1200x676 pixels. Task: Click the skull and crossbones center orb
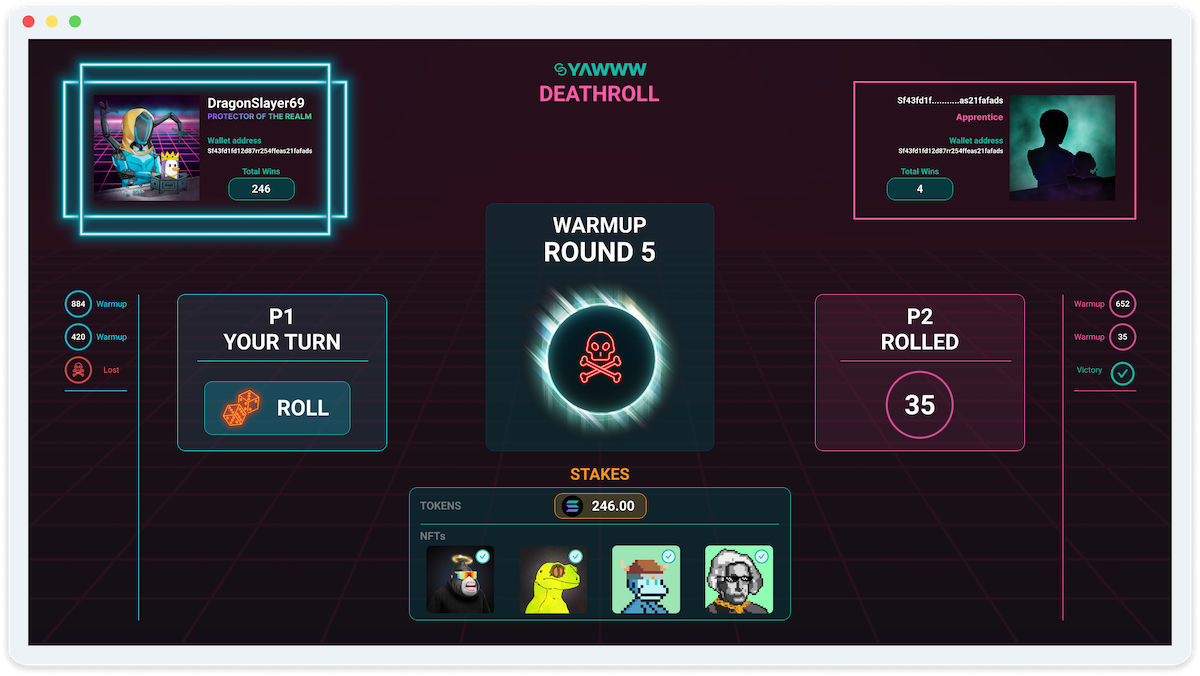pyautogui.click(x=600, y=359)
